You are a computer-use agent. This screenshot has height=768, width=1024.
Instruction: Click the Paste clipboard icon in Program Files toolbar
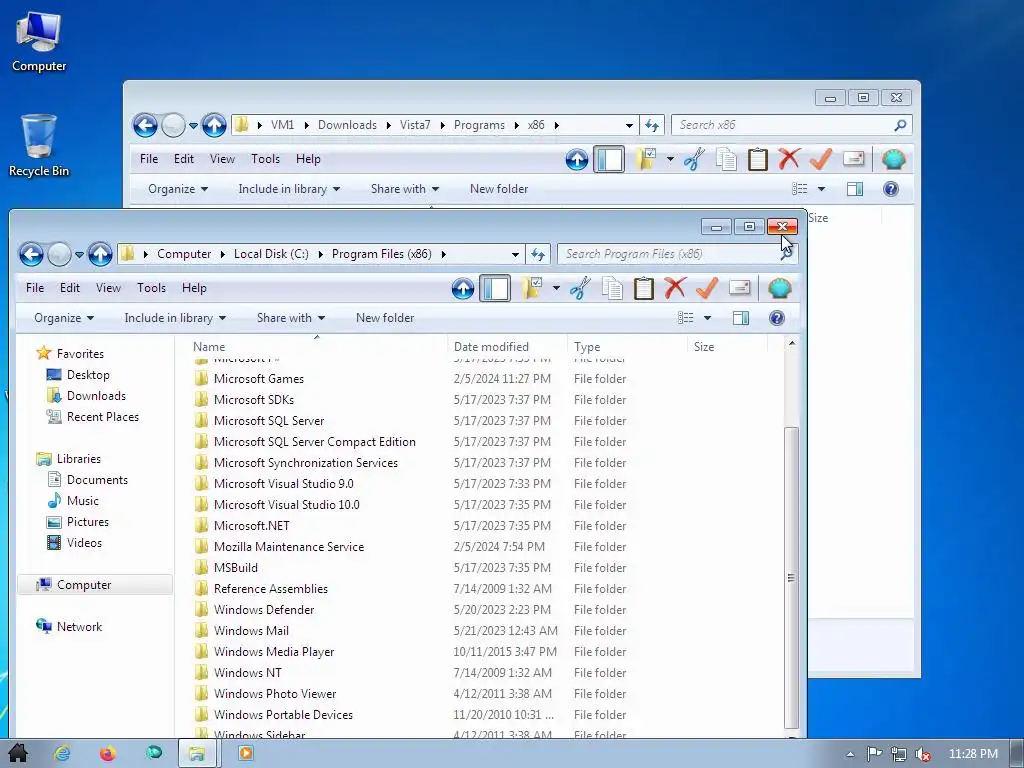(644, 288)
